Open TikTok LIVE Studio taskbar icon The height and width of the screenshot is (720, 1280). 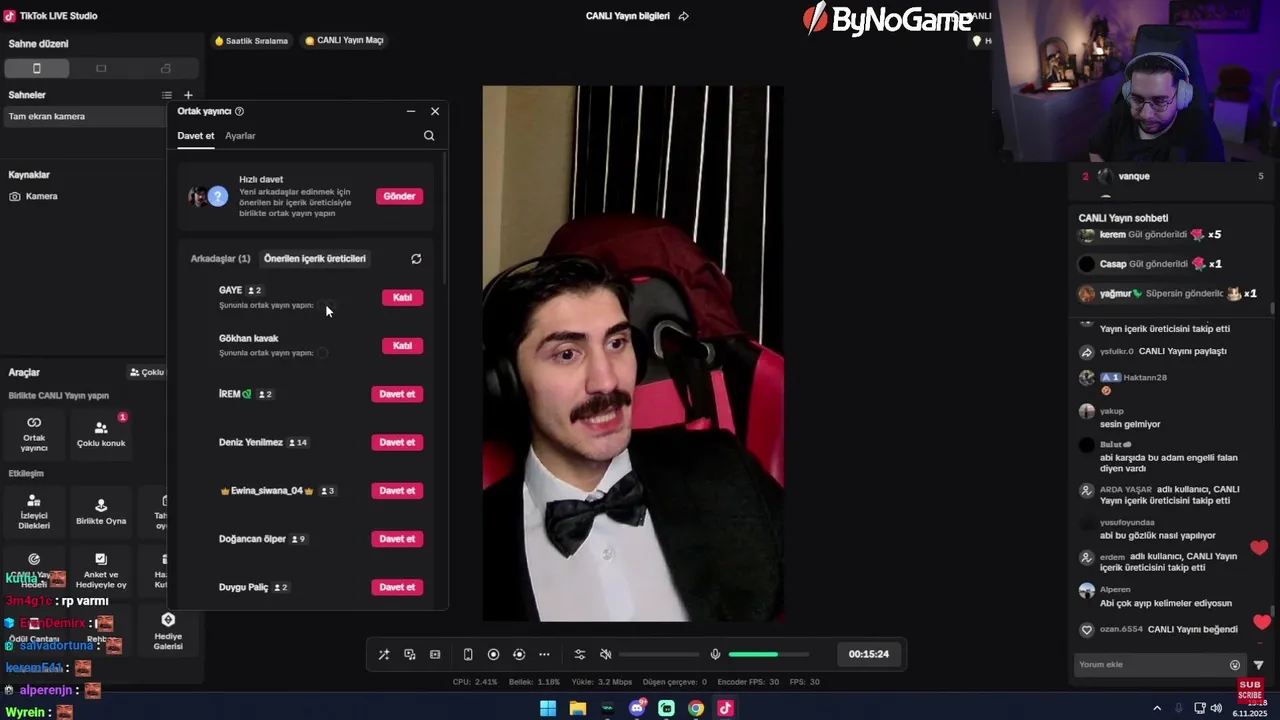point(725,708)
